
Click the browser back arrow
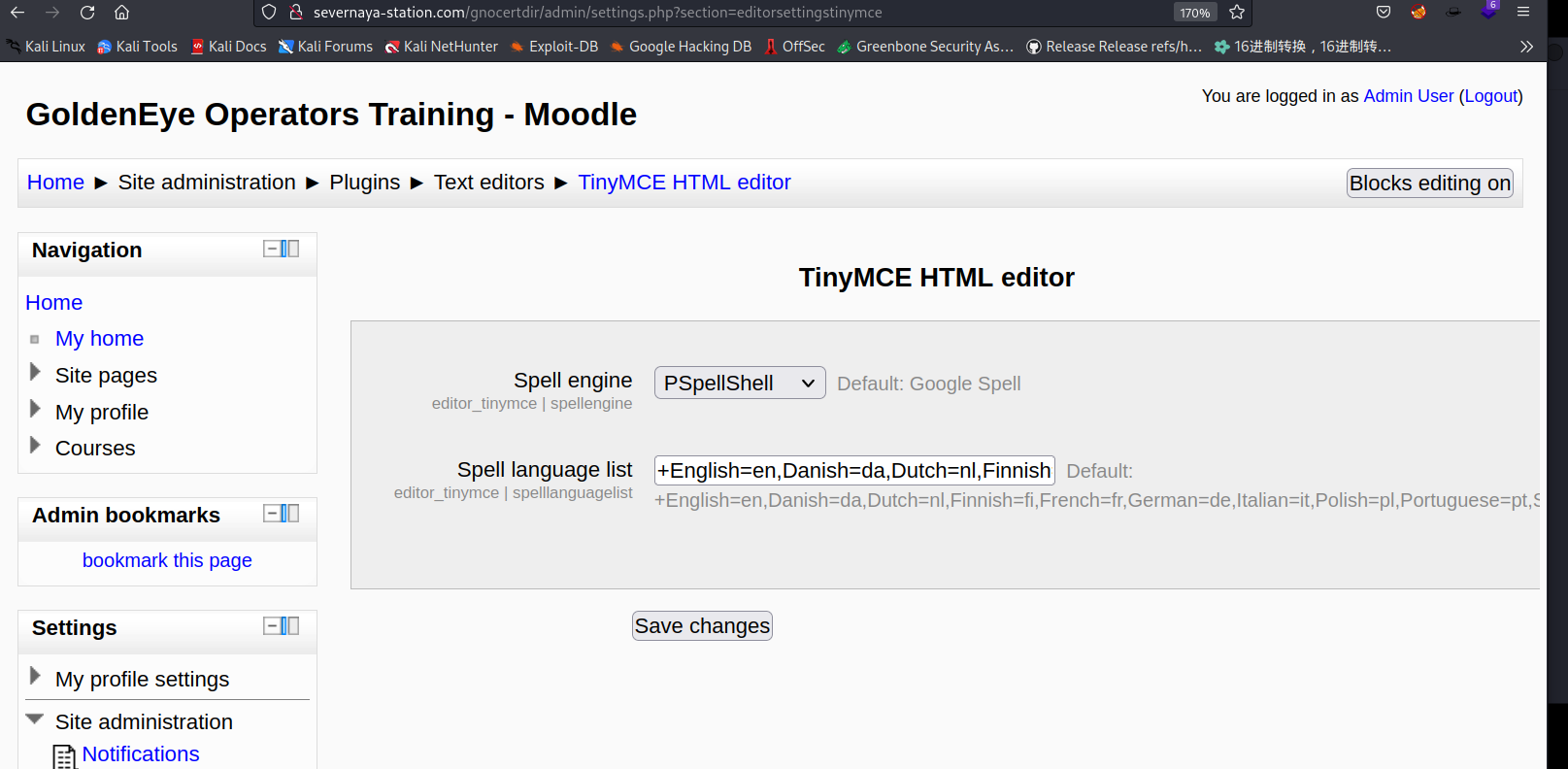pos(17,13)
